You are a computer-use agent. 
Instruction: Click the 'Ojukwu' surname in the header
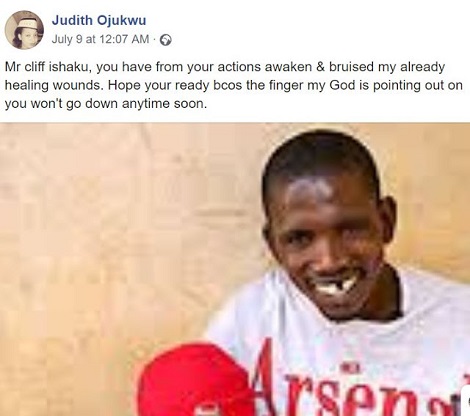point(123,21)
